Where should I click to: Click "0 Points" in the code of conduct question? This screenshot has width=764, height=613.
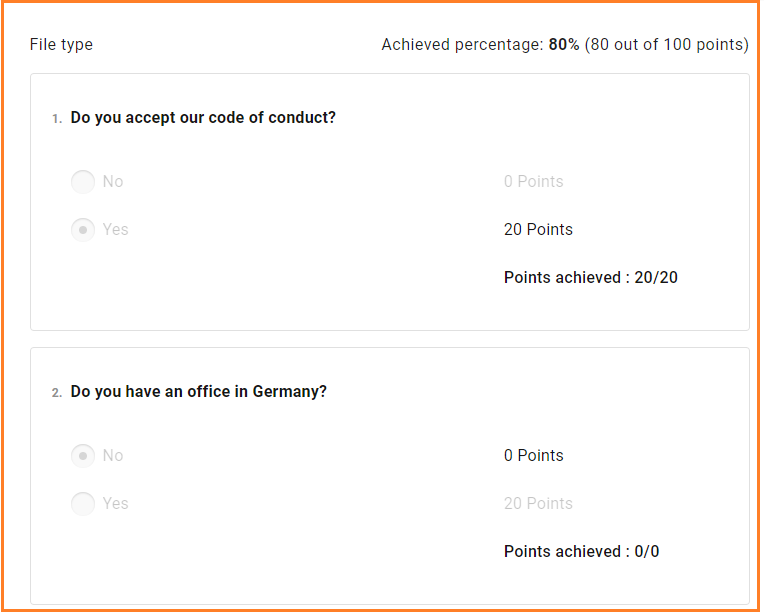pos(533,181)
